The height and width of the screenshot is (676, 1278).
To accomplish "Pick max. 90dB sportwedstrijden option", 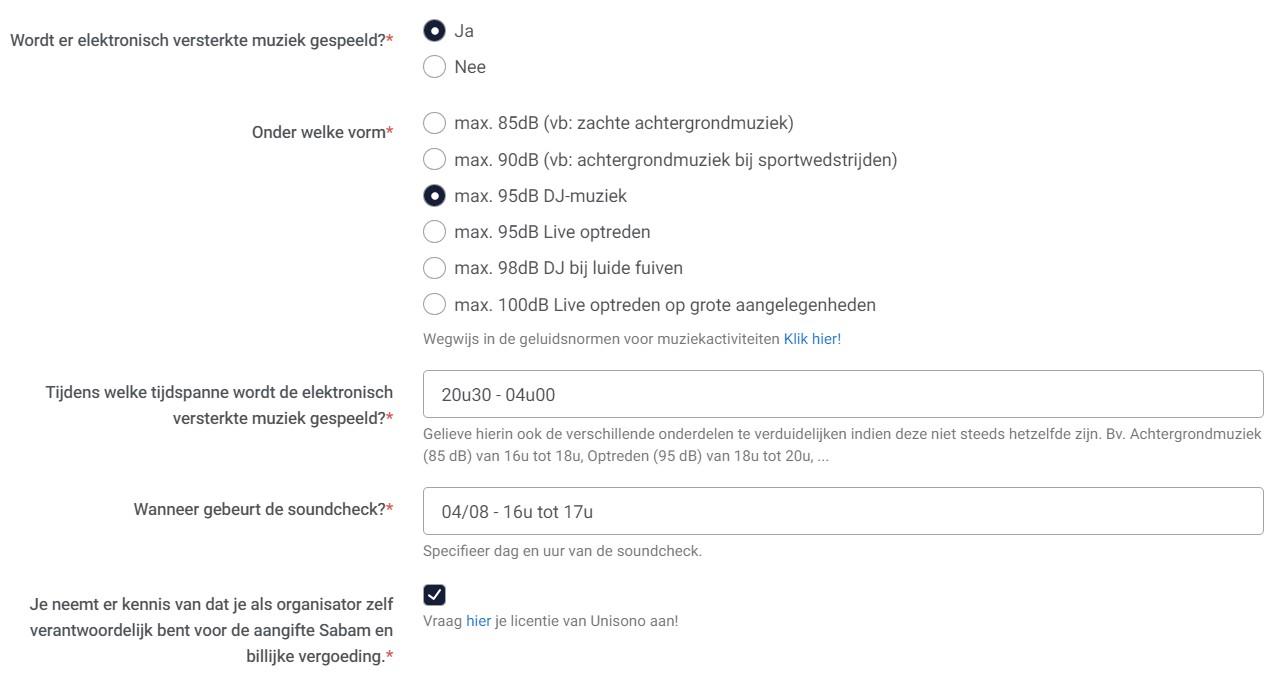I will click(434, 159).
